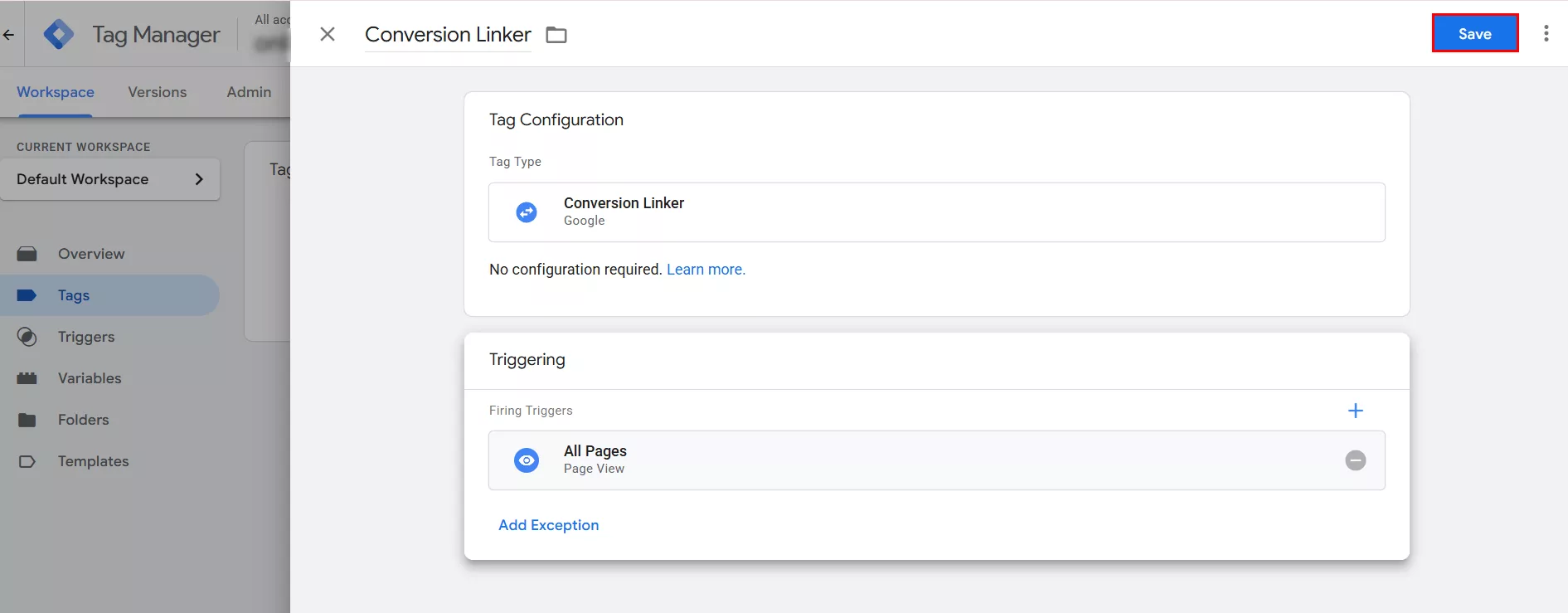The width and height of the screenshot is (1568, 613).
Task: Edit the Conversion Linker tag name field
Action: (447, 35)
